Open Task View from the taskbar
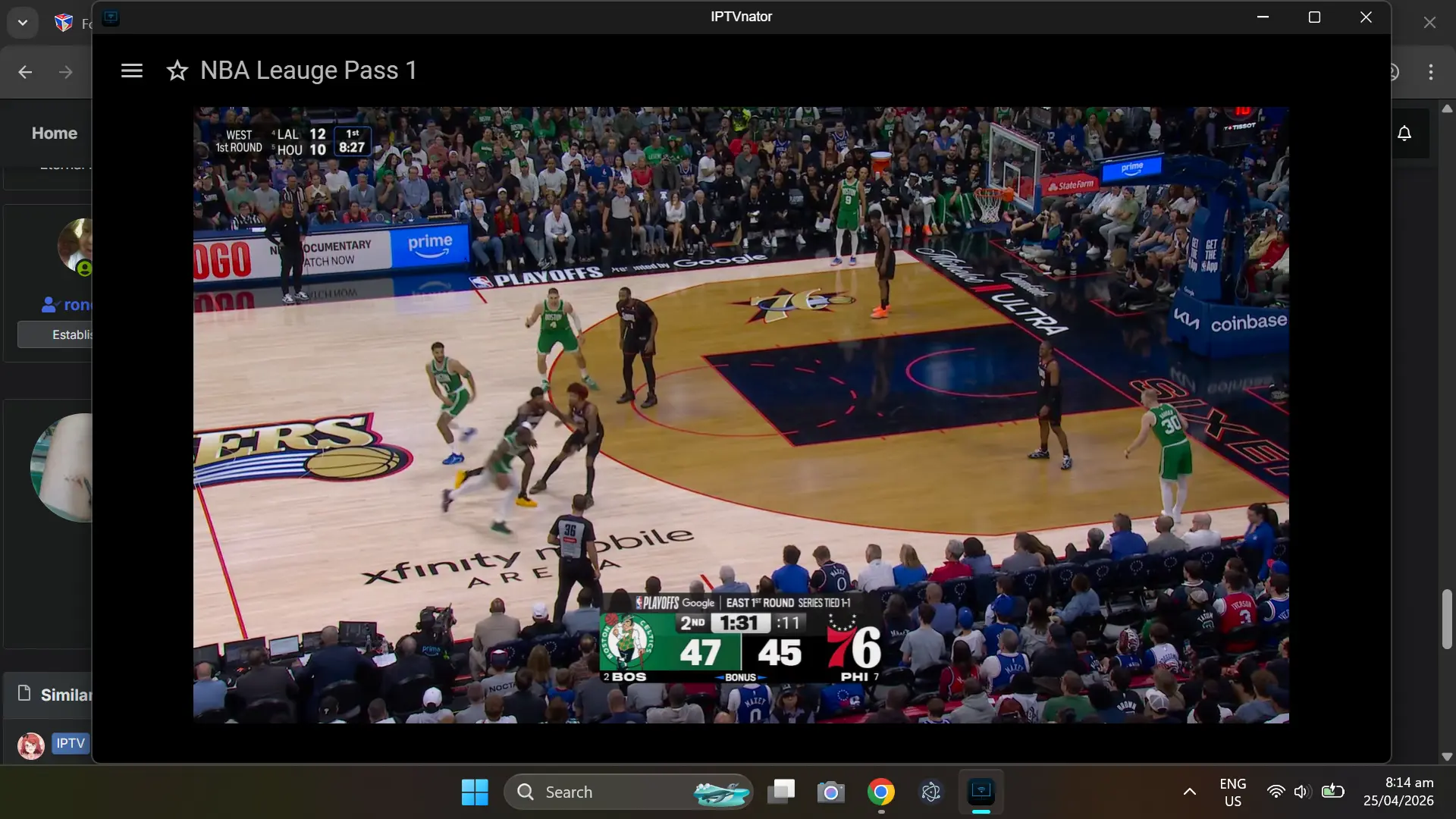Image resolution: width=1456 pixels, height=819 pixels. pyautogui.click(x=781, y=792)
